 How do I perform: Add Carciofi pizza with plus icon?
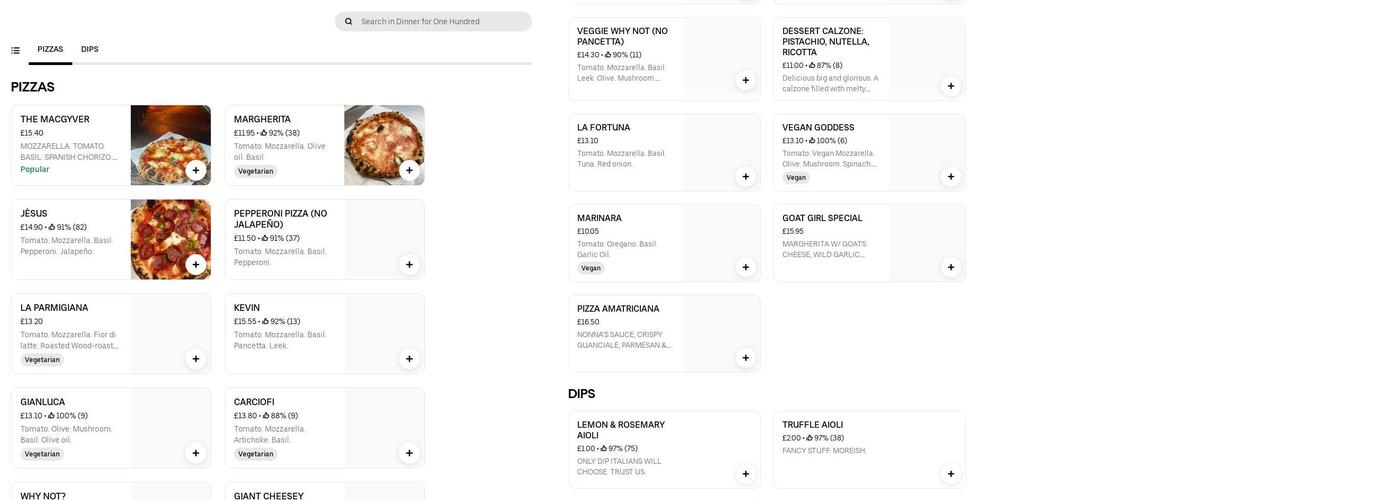pos(409,453)
